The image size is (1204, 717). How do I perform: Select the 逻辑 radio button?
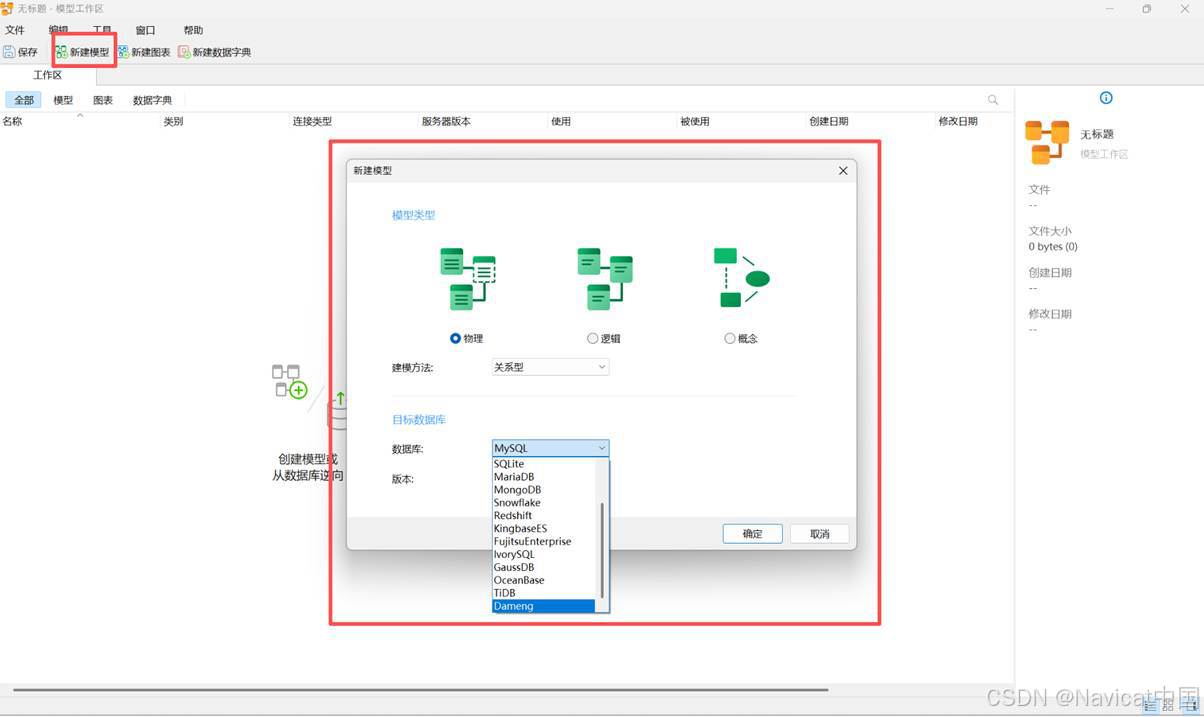[593, 339]
